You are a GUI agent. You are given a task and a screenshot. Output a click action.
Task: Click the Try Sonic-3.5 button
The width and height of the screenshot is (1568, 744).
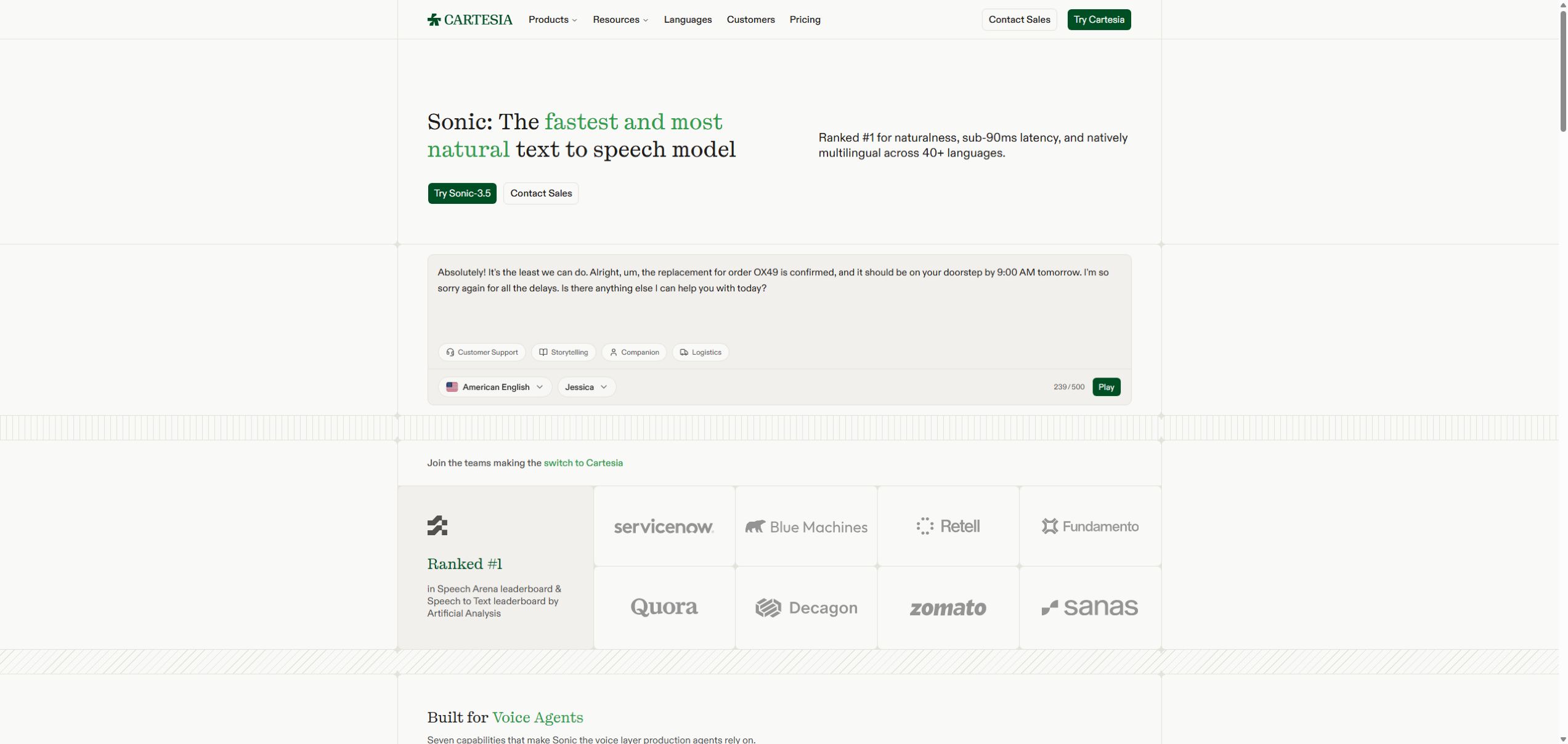pyautogui.click(x=462, y=193)
